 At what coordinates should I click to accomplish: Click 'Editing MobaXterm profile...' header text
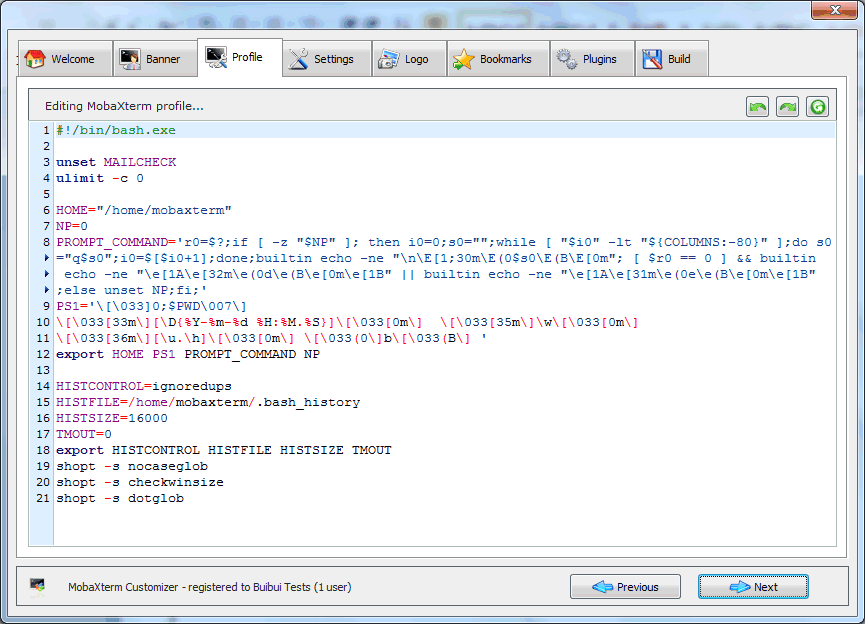pyautogui.click(x=124, y=106)
